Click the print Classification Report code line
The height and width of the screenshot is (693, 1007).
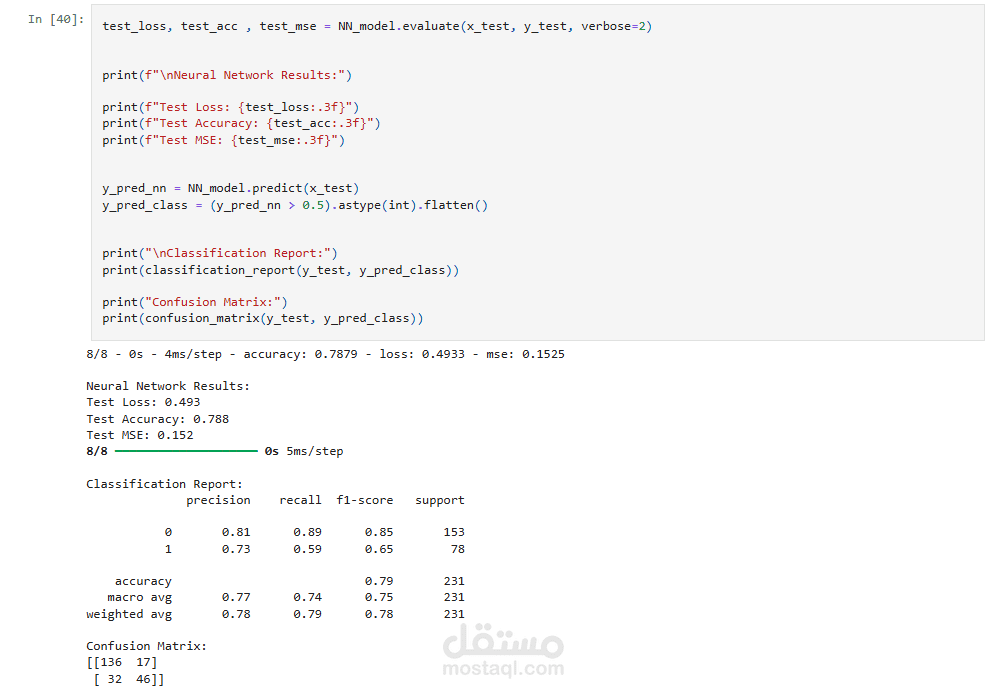click(x=220, y=253)
